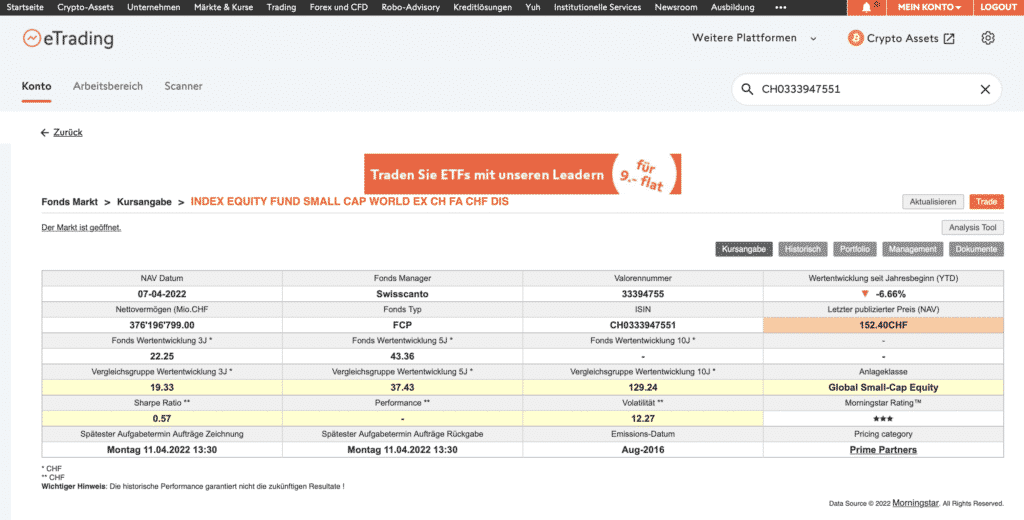Open the Analysis Tool
Viewport: 1024px width, 520px height.
click(972, 228)
